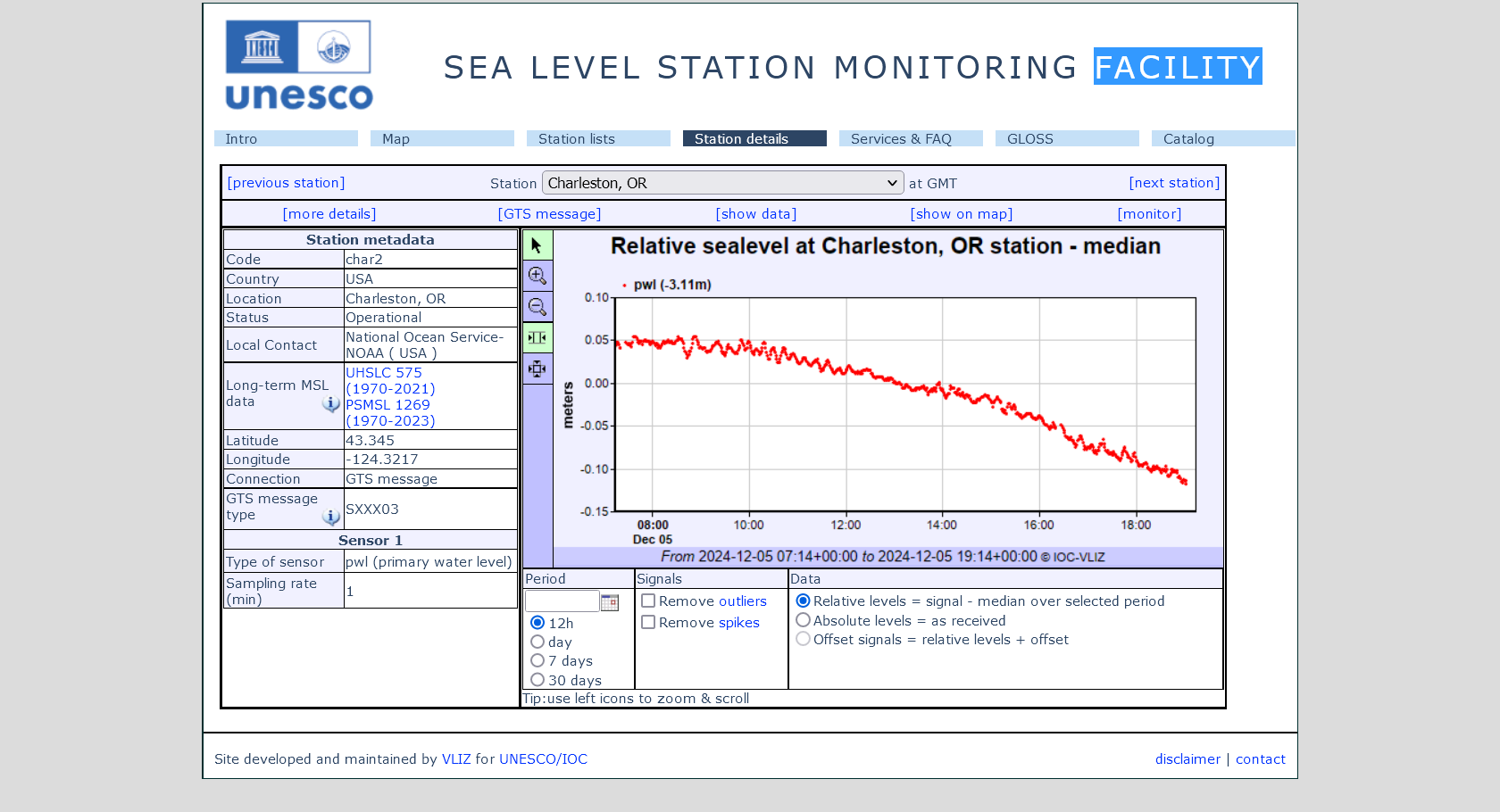The height and width of the screenshot is (812, 1500).
Task: Click the spikes help link
Action: [739, 623]
